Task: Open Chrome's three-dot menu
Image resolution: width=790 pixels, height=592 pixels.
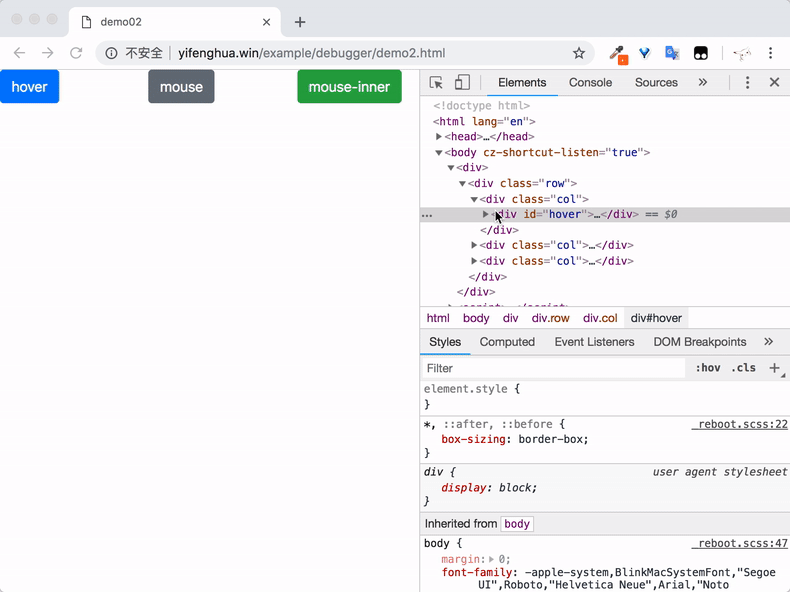Action: (x=770, y=53)
